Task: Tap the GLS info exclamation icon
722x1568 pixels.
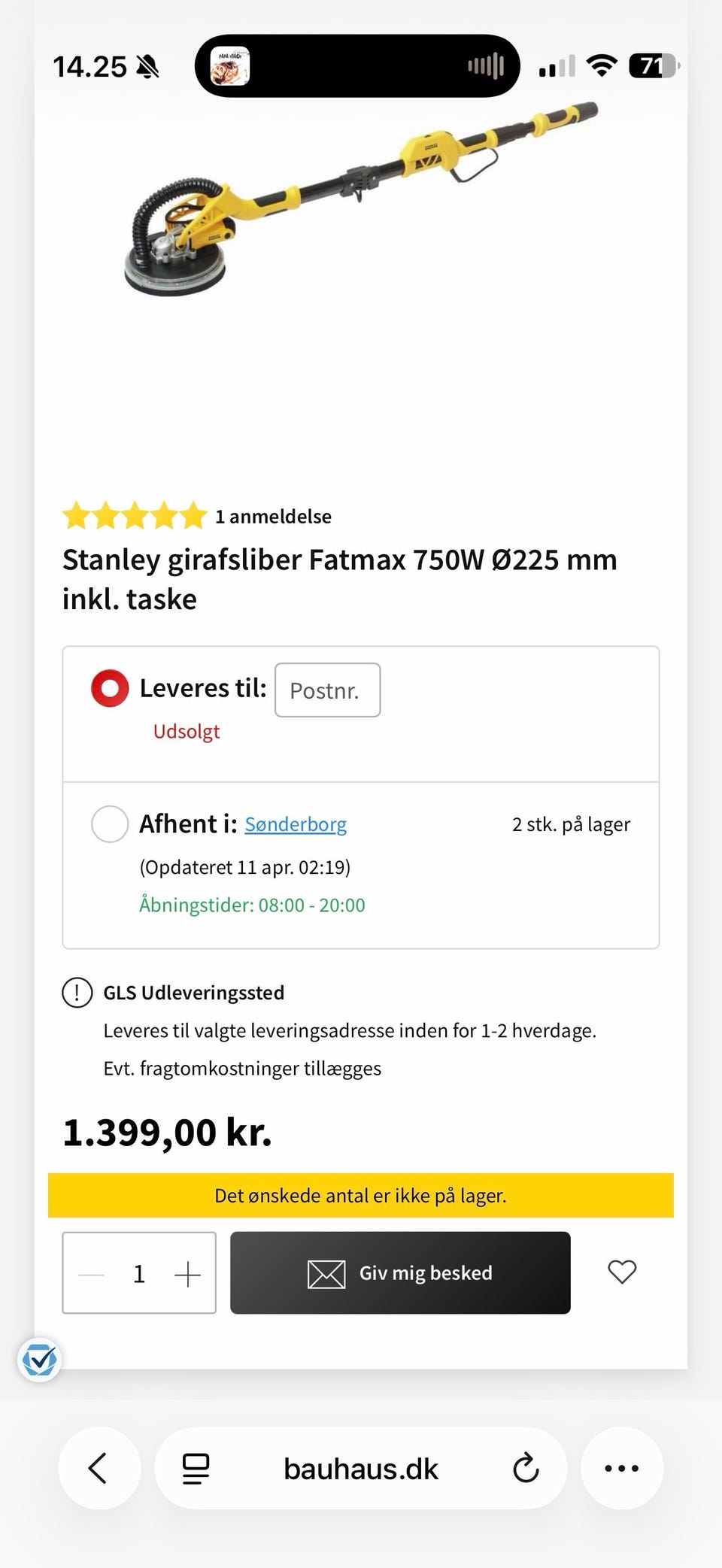Action: click(x=77, y=993)
